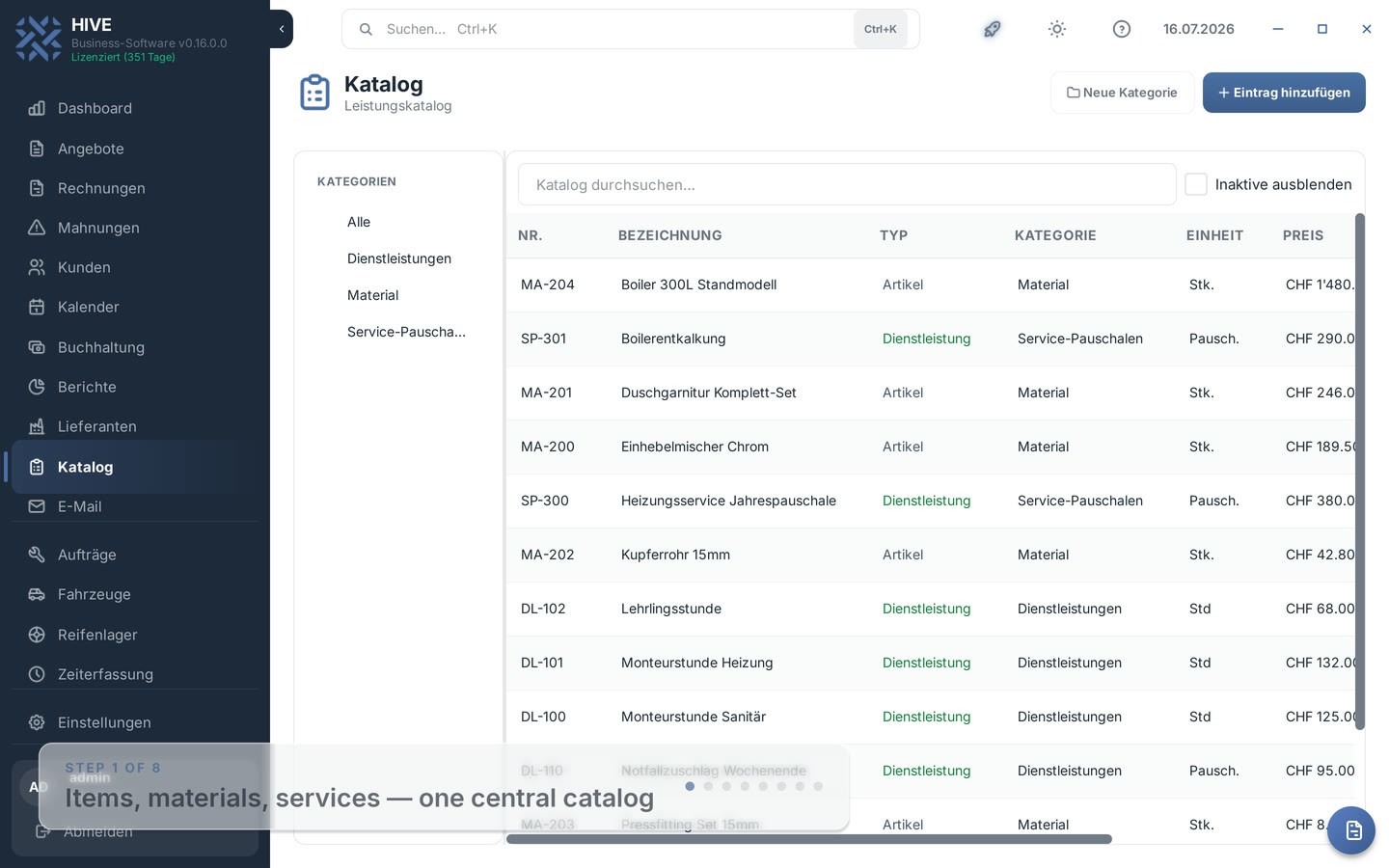Tick Inaktive ausblenden checkbox

[x=1196, y=184]
